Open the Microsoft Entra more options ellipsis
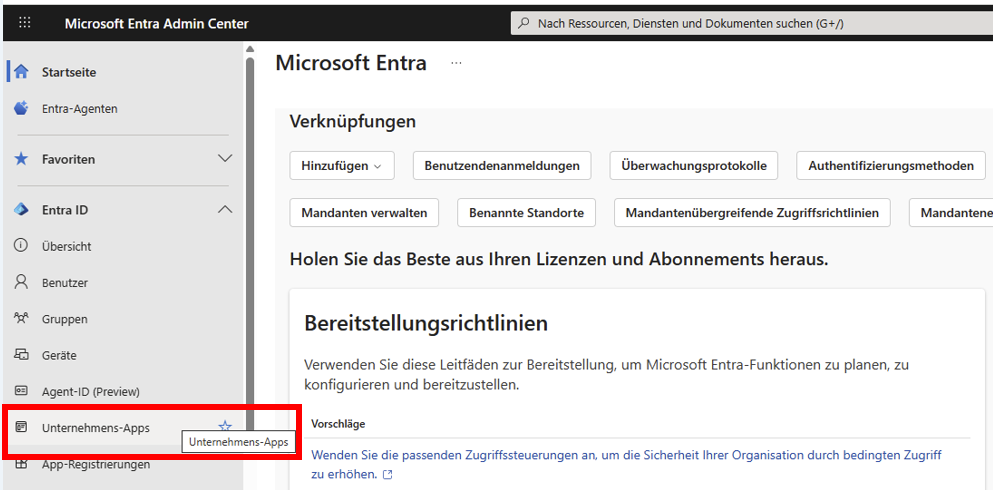The width and height of the screenshot is (993, 490). (457, 63)
